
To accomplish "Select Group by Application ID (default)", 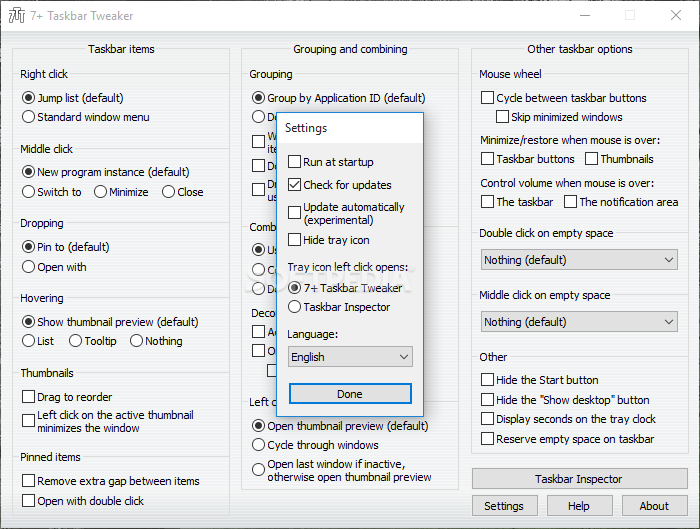I will [258, 97].
